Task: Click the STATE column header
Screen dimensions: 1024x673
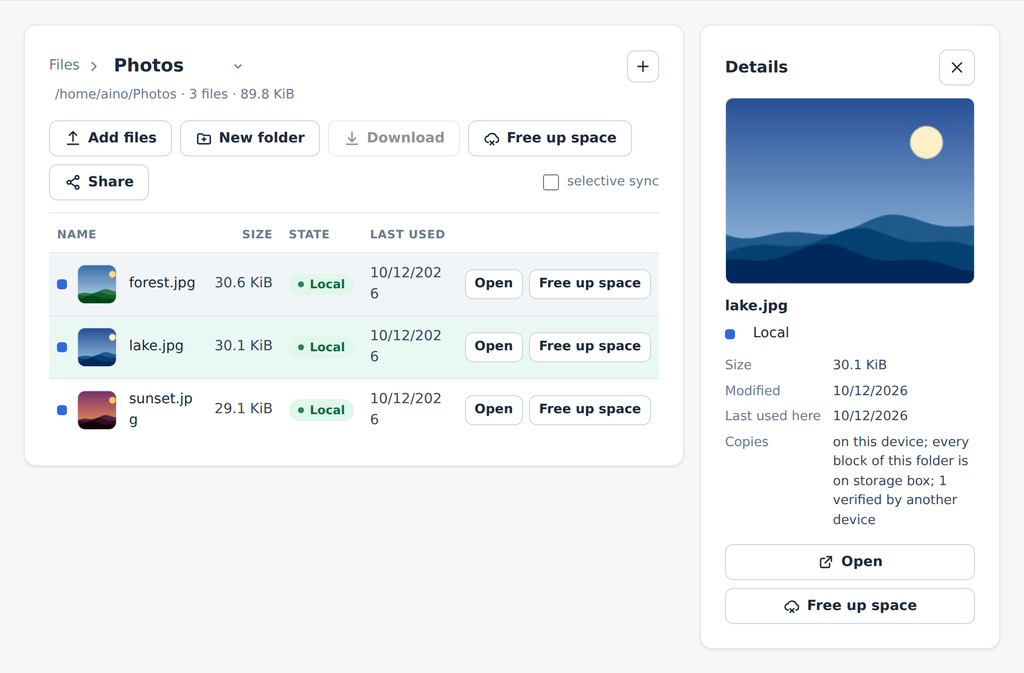Action: point(309,234)
